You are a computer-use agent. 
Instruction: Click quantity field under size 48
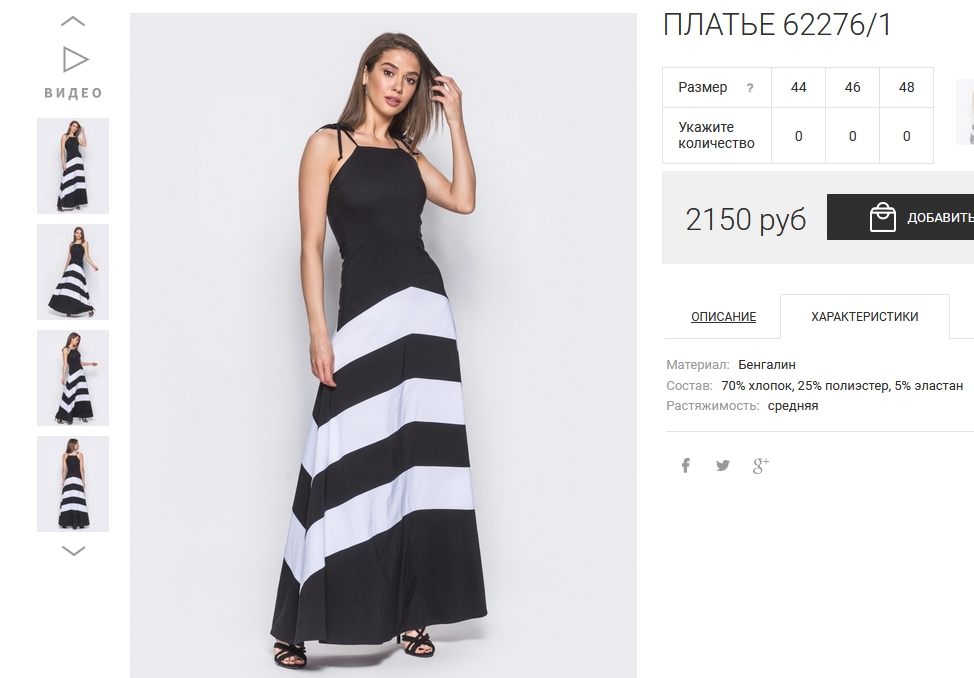(906, 136)
